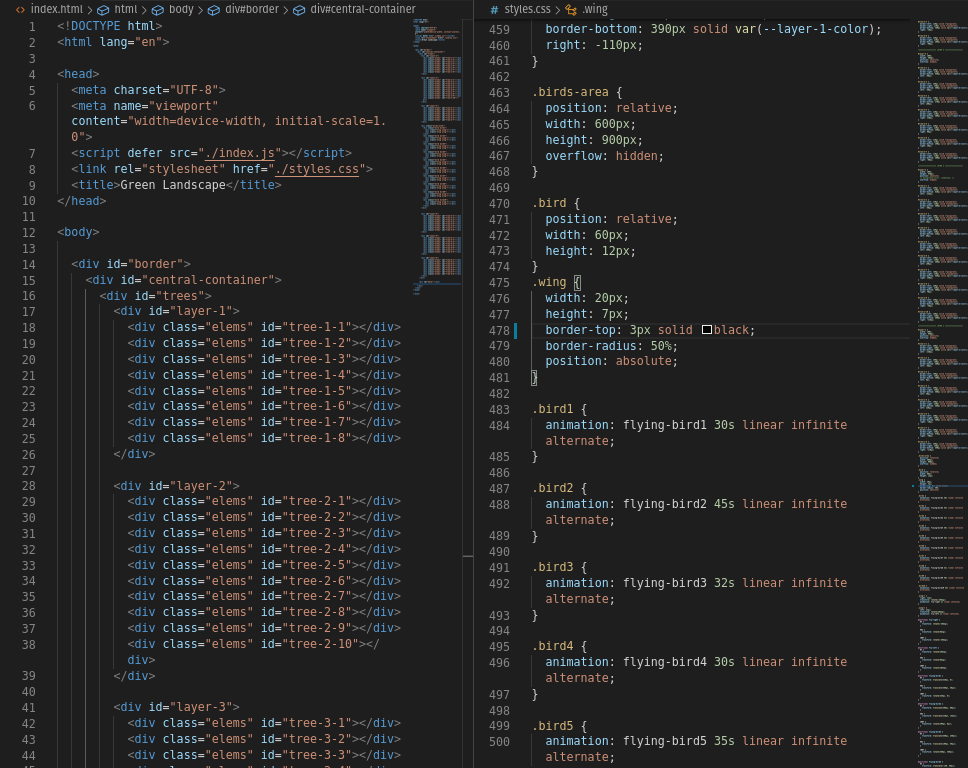
Task: Click the tree-2-10 element line
Action: point(254,652)
